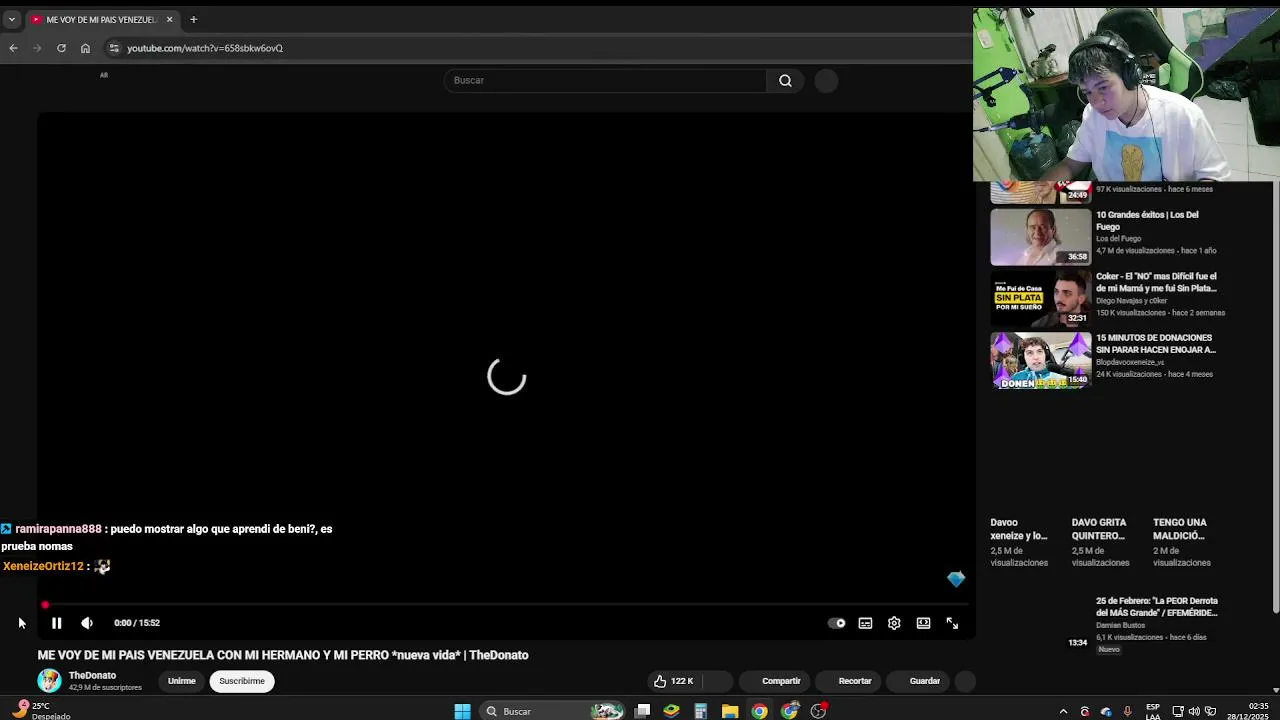Screen dimensions: 1280x720
Task: Close the ME VOY DE MI PAIS tab
Action: [169, 19]
